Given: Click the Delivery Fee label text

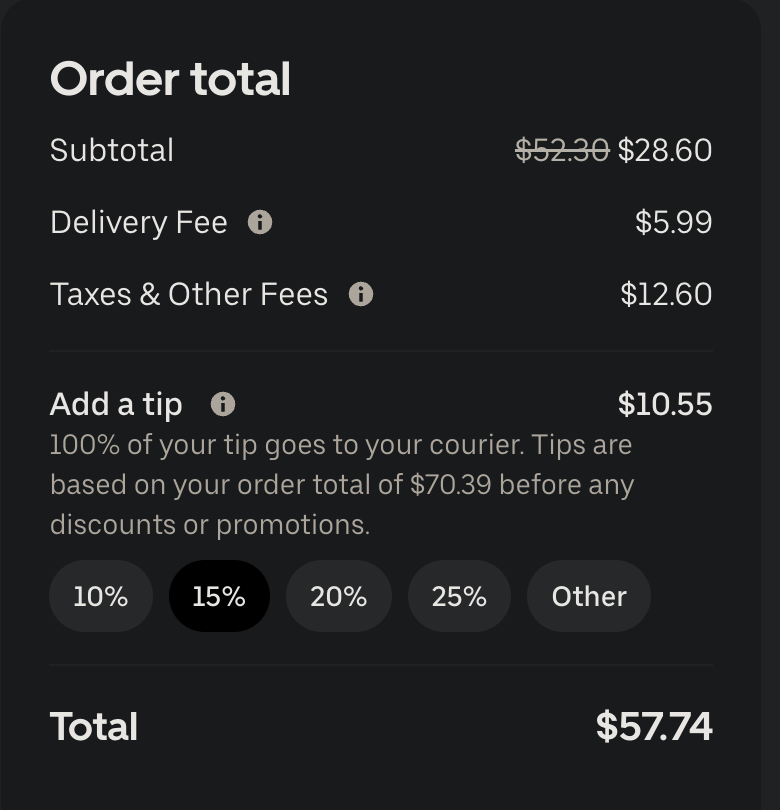Looking at the screenshot, I should 139,223.
